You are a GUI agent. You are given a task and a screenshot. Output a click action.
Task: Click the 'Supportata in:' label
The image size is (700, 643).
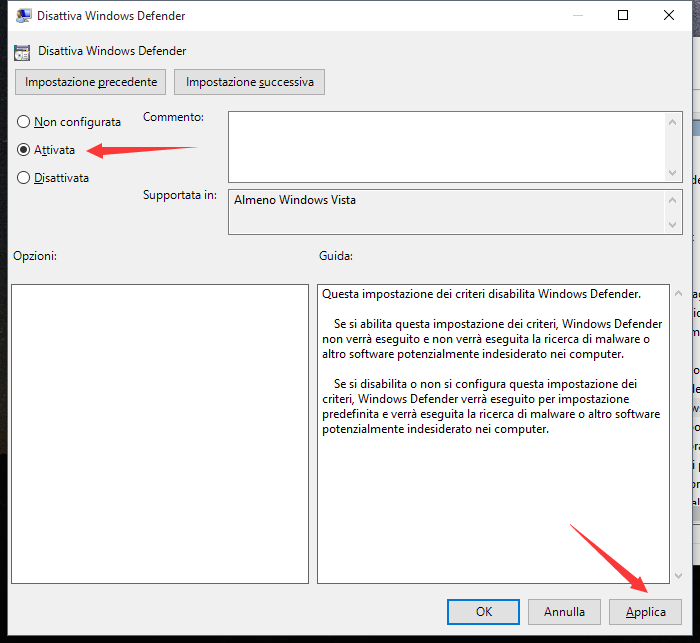180,195
